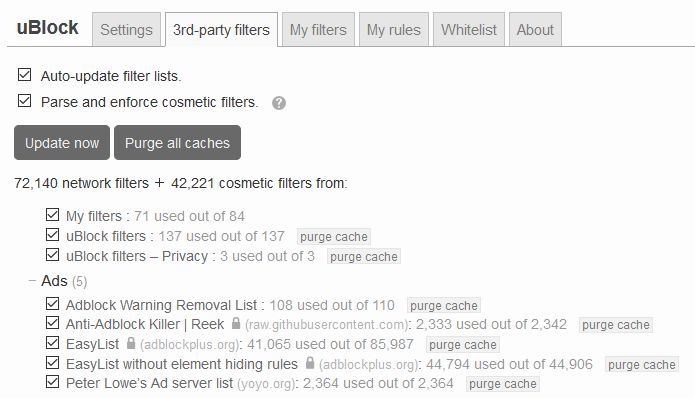Screen dimensions: 695x399
Task: Click the Update now button
Action: (x=62, y=143)
